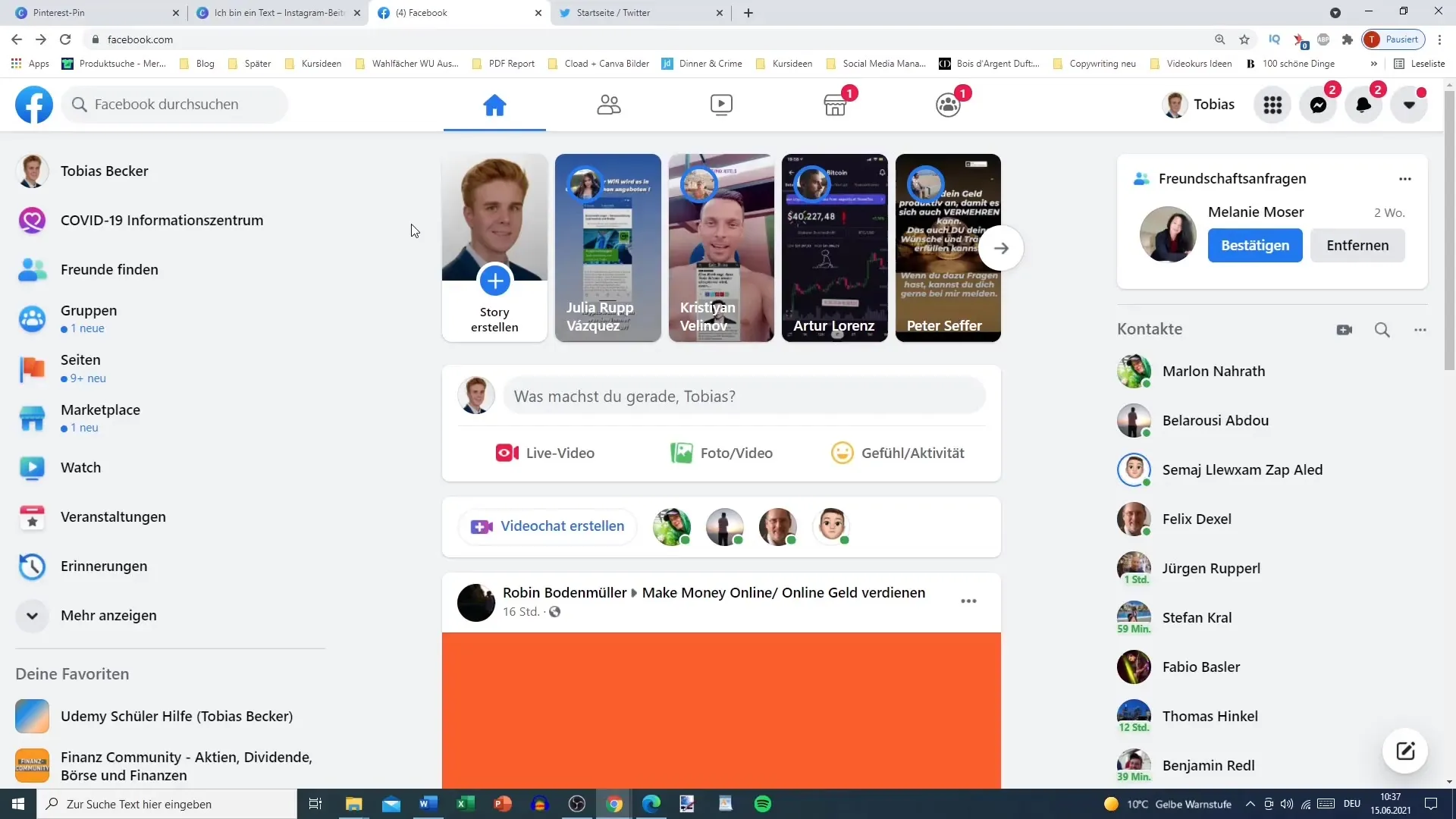Show more stories with the arrow
Viewport: 1456px width, 819px height.
(1001, 248)
